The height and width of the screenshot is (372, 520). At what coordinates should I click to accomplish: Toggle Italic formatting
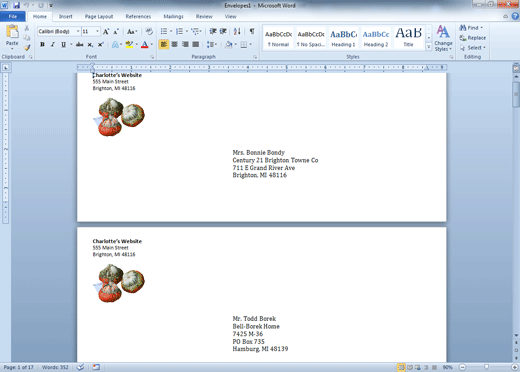point(53,44)
